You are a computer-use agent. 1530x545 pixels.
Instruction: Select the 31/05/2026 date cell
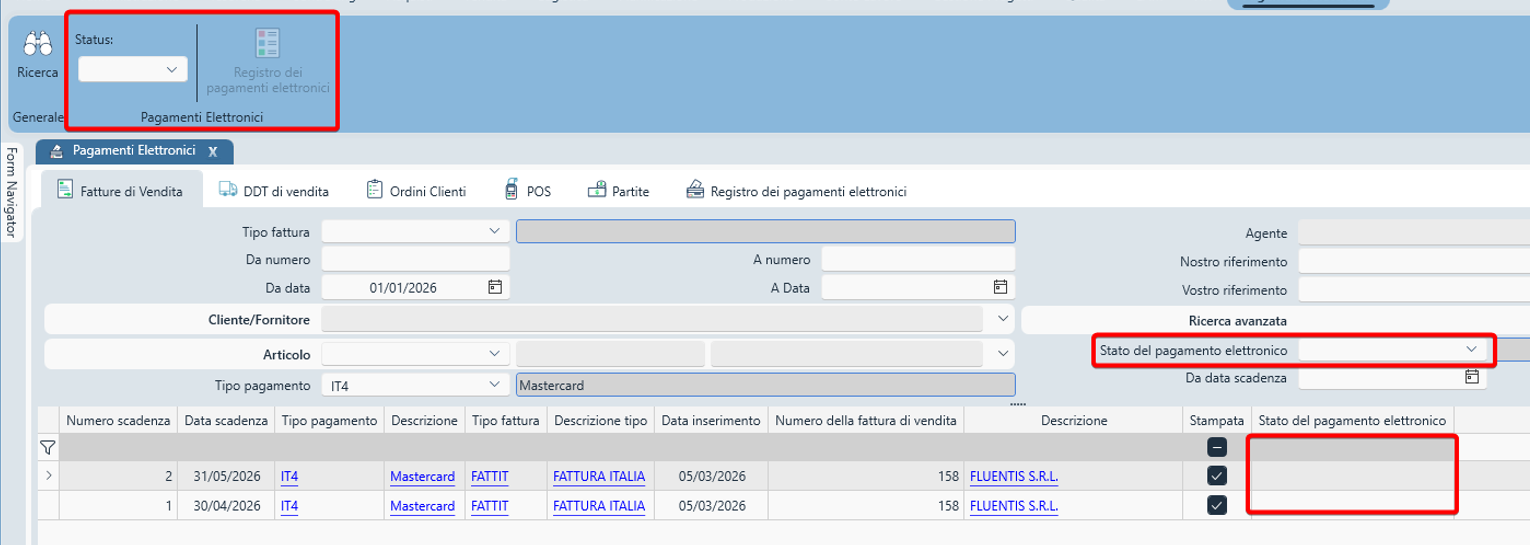click(226, 477)
